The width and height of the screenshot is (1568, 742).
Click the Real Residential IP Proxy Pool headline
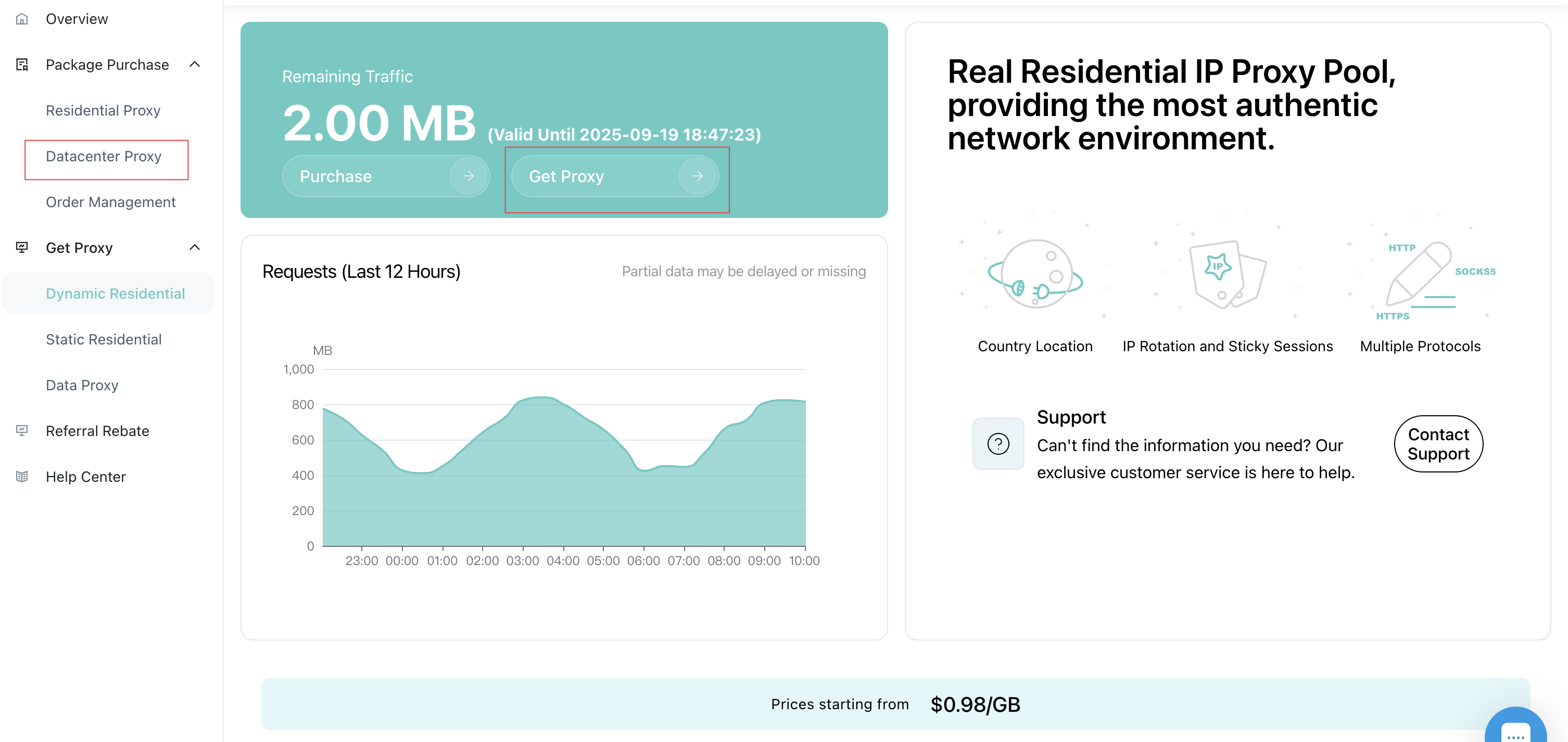pyautogui.click(x=1172, y=105)
